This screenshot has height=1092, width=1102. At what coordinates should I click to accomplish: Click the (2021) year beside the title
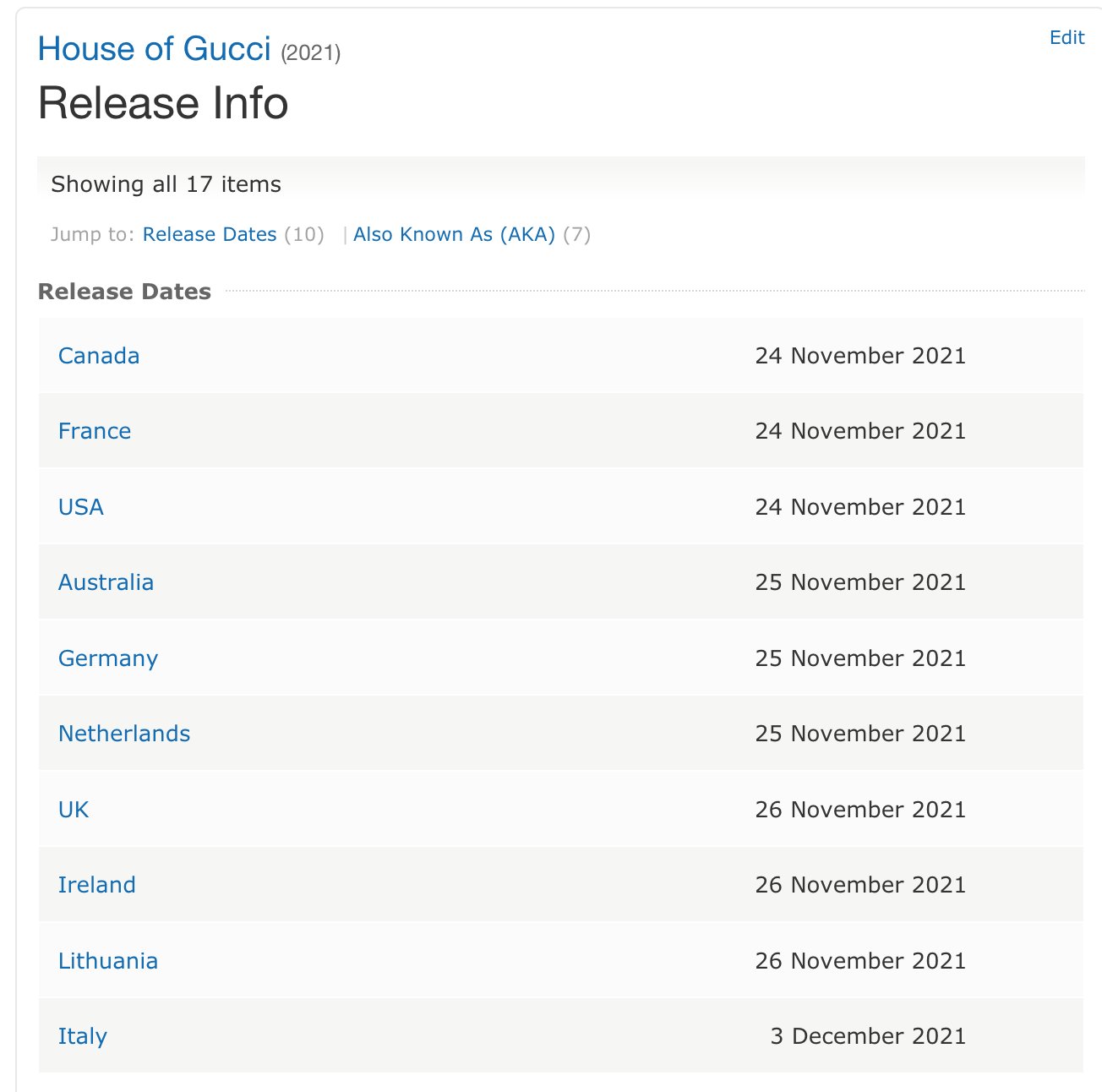pos(311,53)
